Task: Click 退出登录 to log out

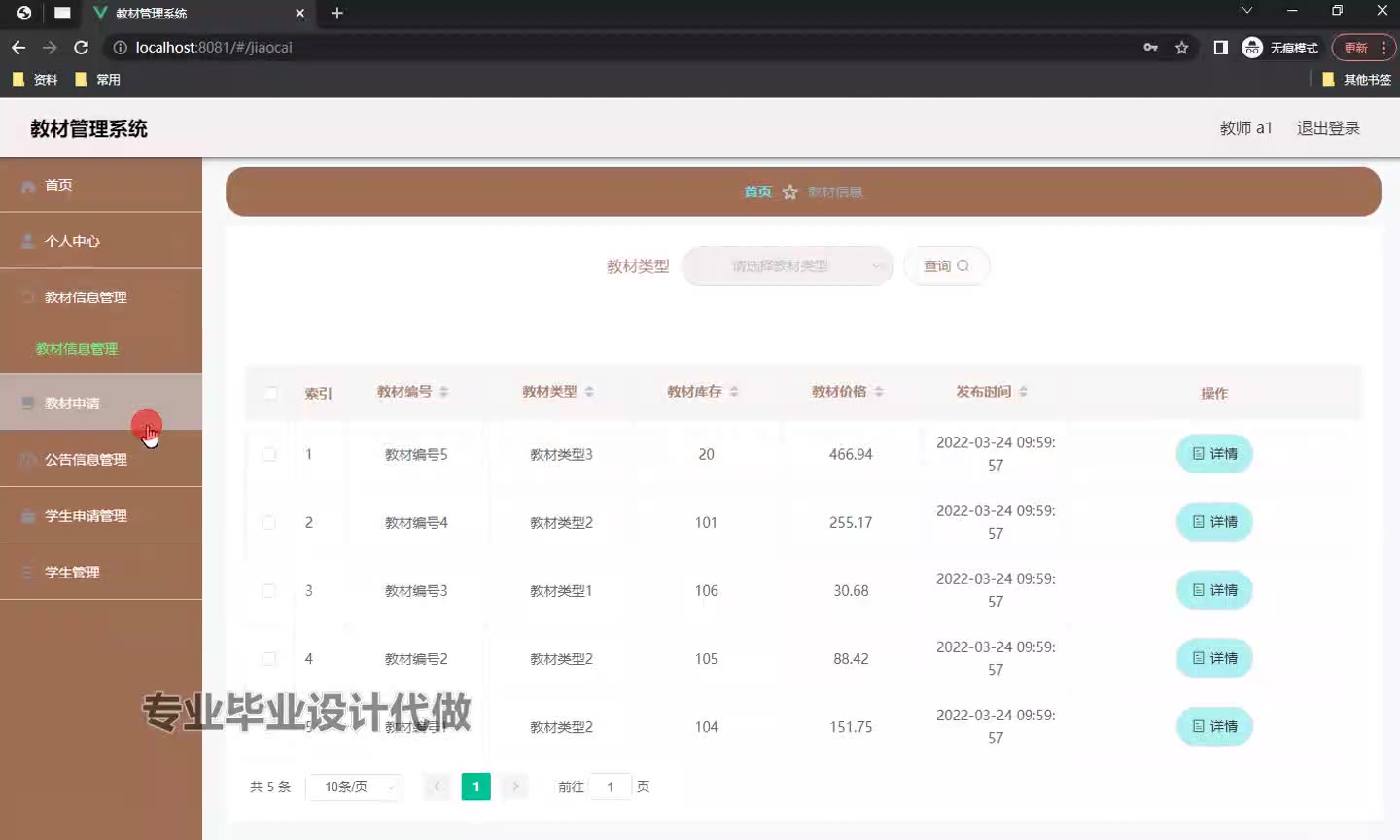Action: click(x=1327, y=128)
